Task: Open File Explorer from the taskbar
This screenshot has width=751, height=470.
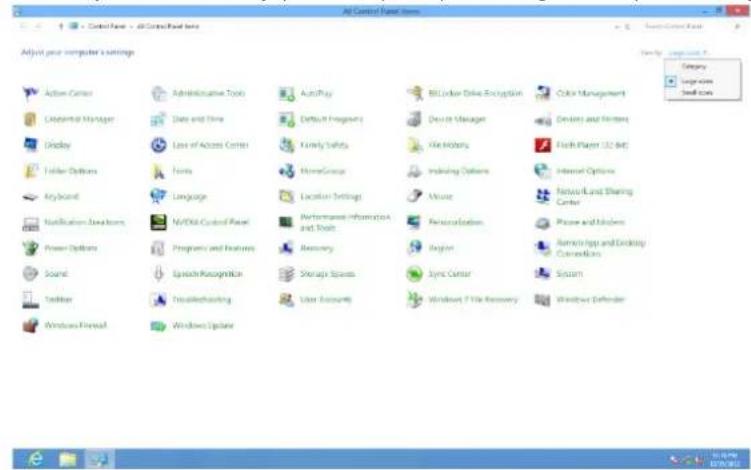Action: 68,459
